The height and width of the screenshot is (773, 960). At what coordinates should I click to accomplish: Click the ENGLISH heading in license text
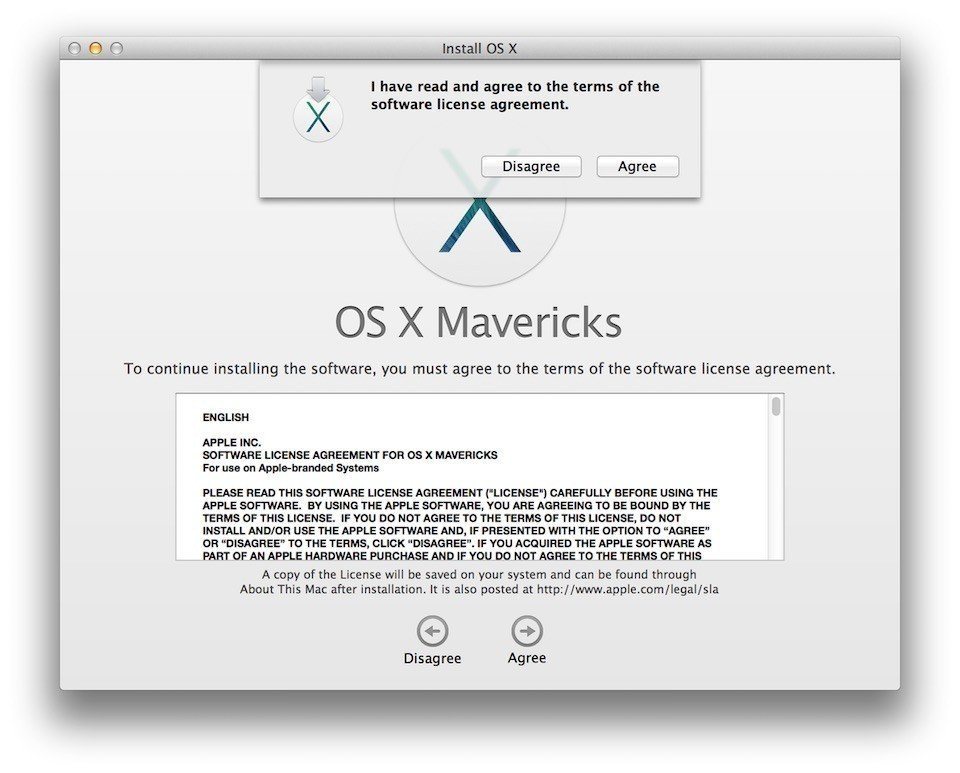point(226,417)
